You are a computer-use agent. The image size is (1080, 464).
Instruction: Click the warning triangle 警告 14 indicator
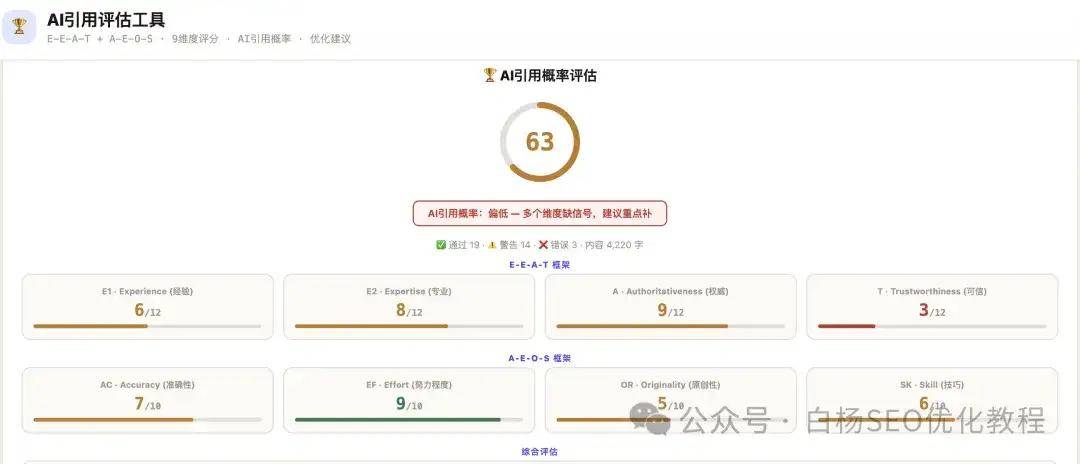[x=509, y=244]
